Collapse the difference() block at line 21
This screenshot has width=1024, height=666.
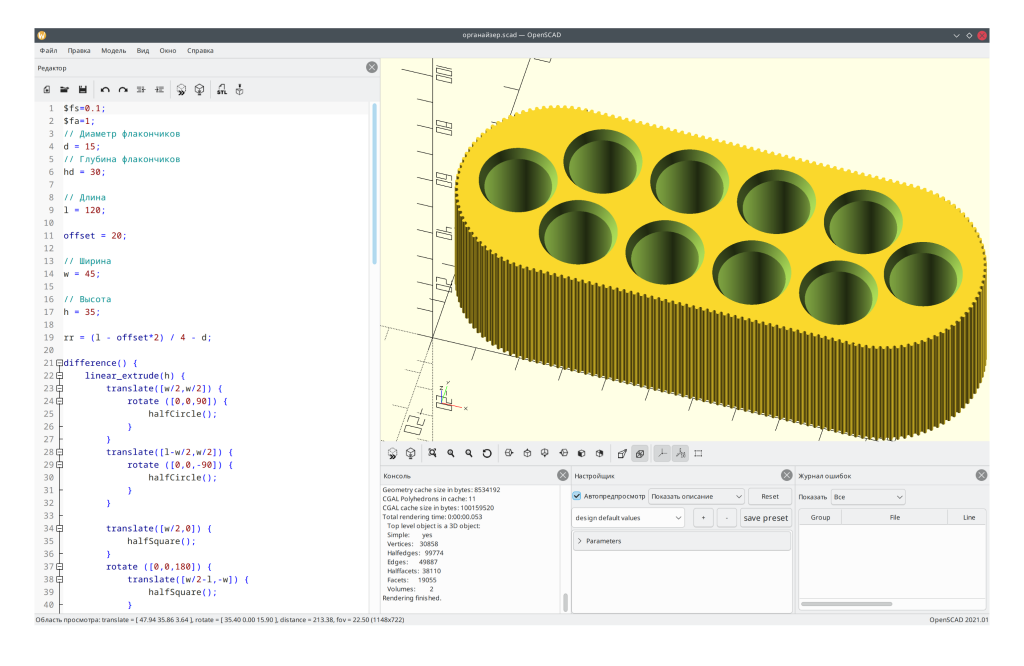tap(59, 363)
